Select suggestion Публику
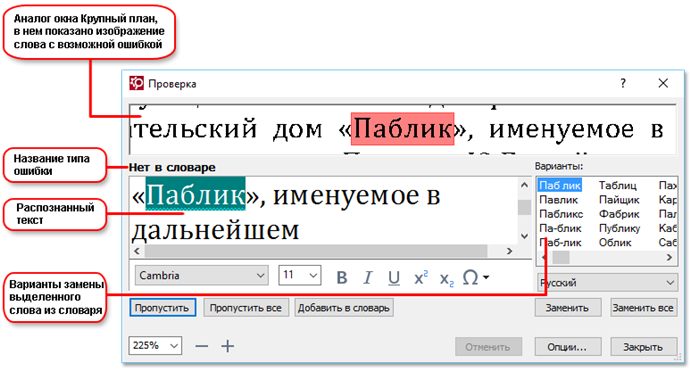Image resolution: width=690 pixels, height=371 pixels. (x=619, y=228)
